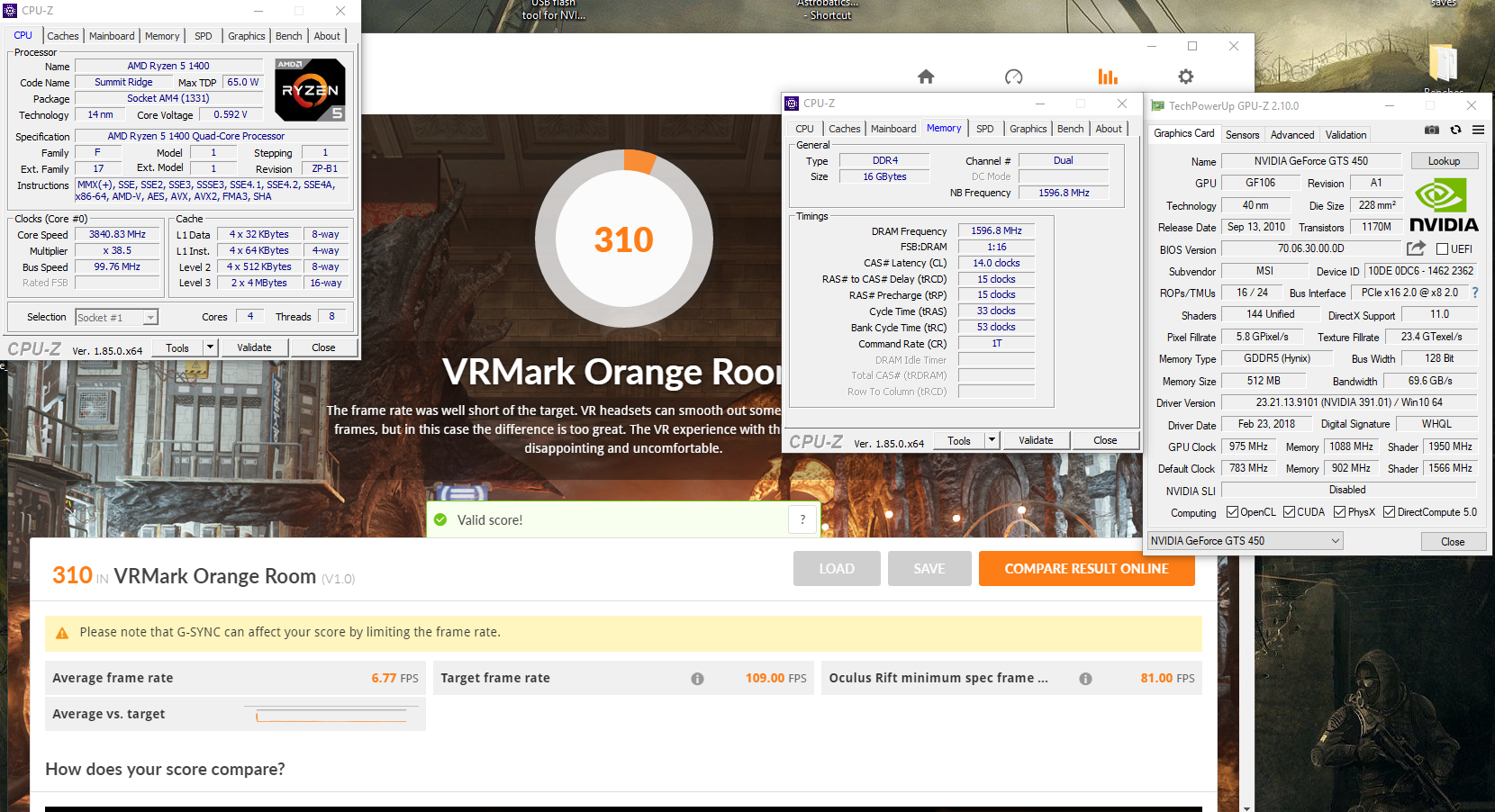Switch to Validation tab in GPU-Z
1495x812 pixels.
(x=1345, y=135)
